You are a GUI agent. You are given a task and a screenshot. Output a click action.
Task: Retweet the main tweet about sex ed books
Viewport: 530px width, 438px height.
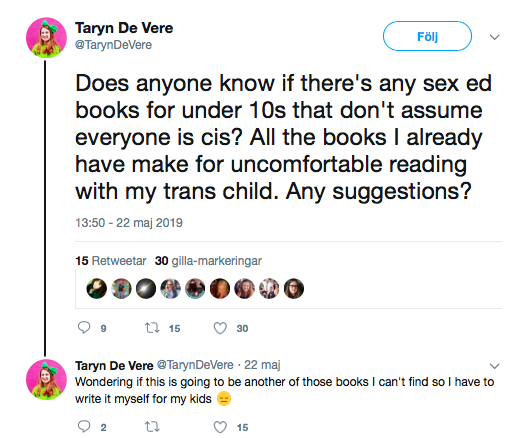[152, 328]
